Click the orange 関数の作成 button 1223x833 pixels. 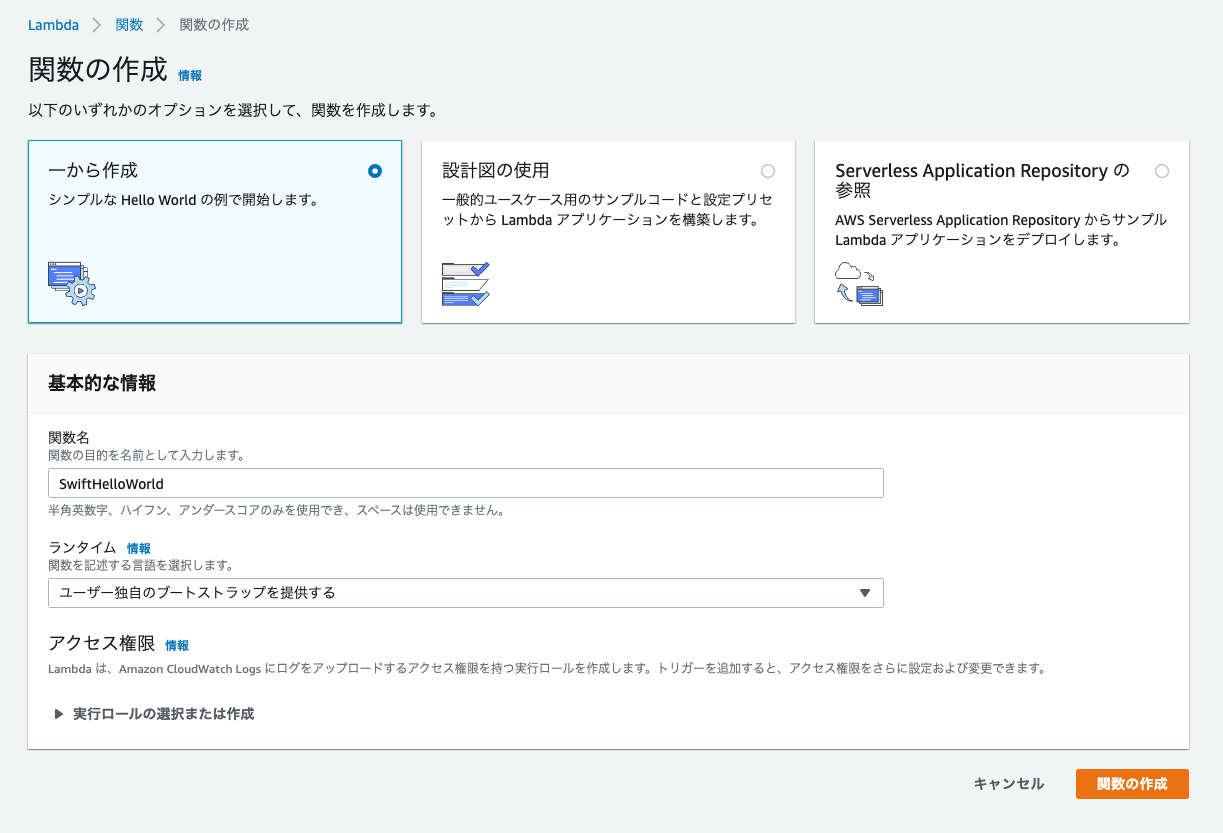[1132, 784]
